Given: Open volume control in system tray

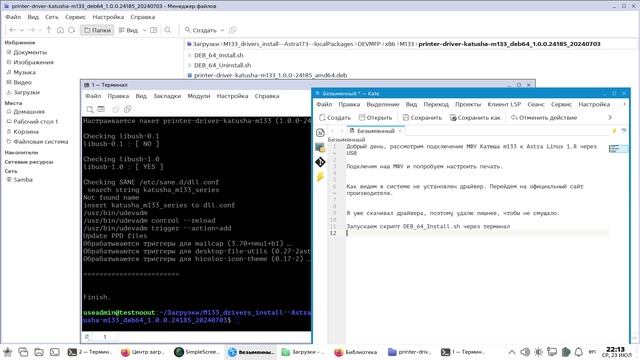Looking at the screenshot, I should point(525,352).
